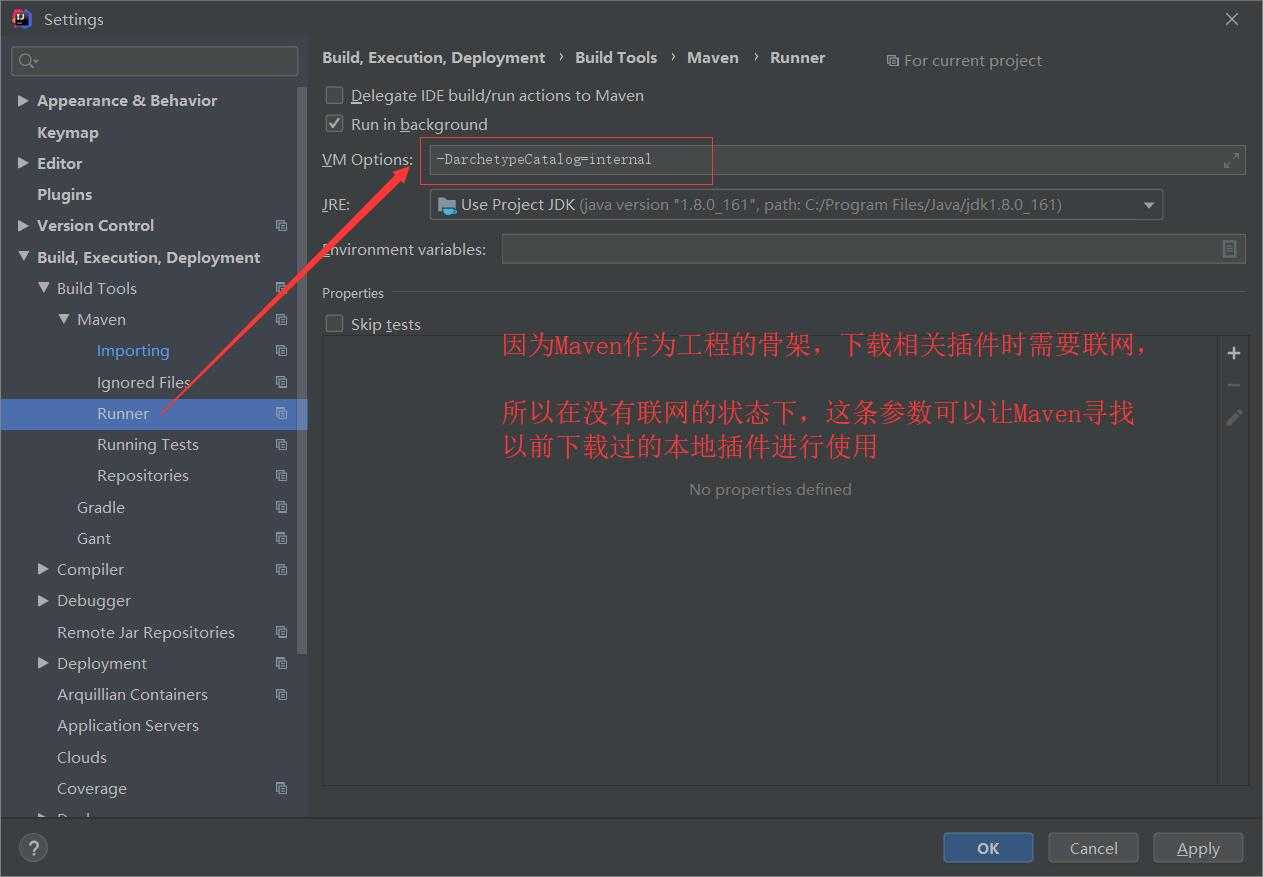Expand the Editor section
1263x877 pixels.
click(23, 163)
